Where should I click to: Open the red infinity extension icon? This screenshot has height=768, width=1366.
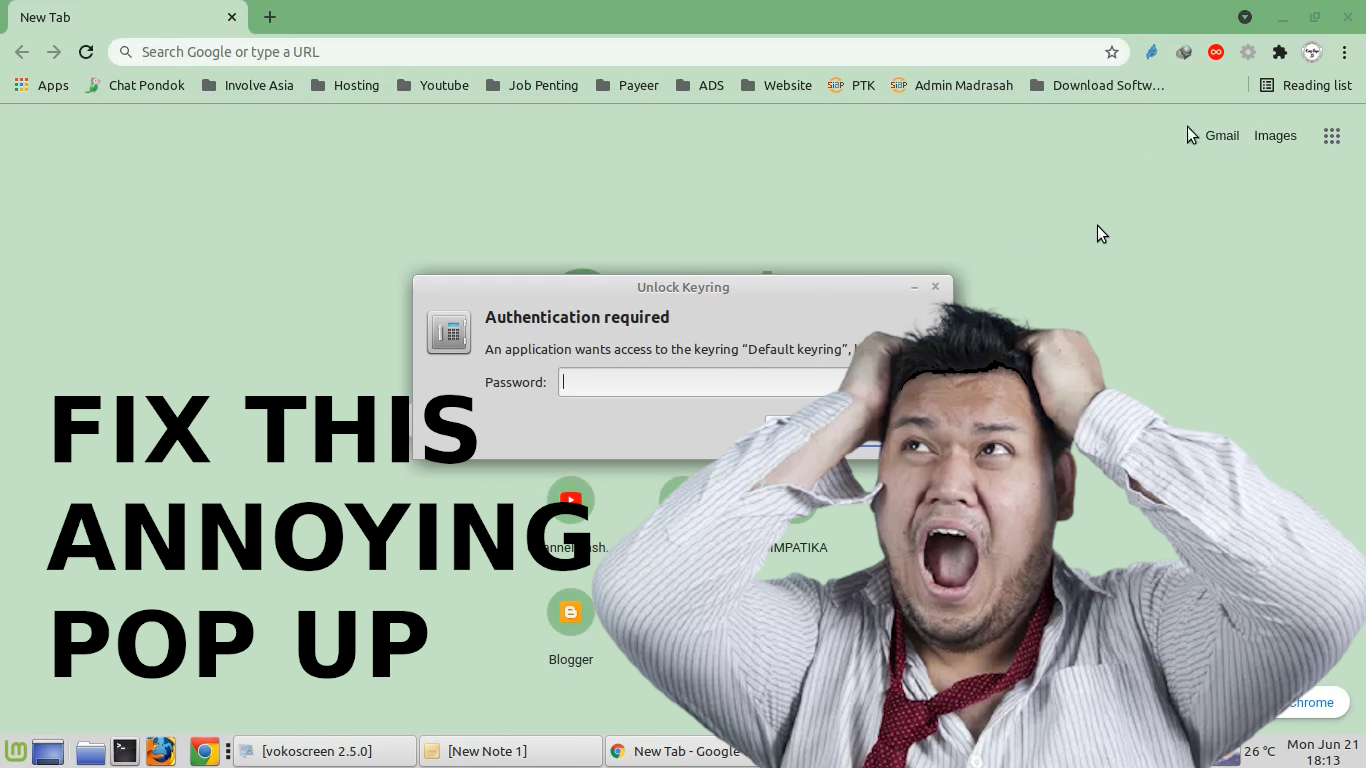[1216, 52]
